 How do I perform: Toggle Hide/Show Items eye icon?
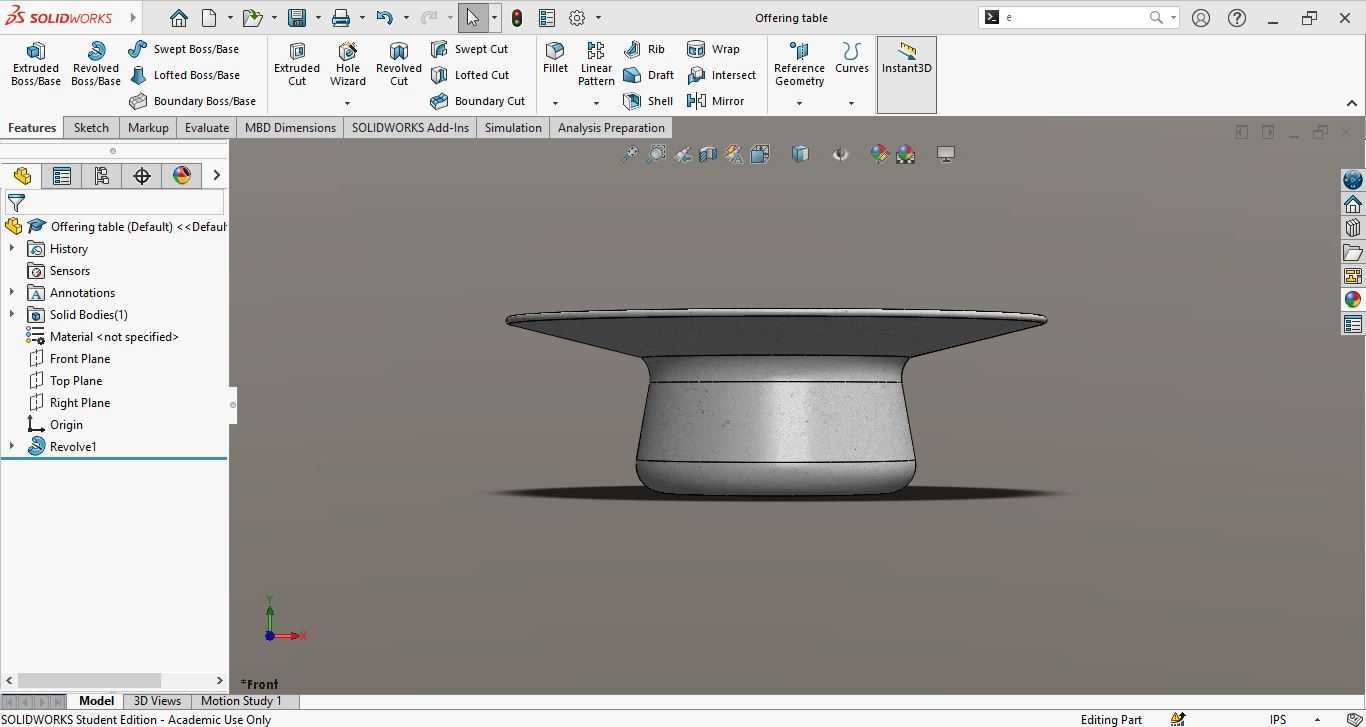click(x=840, y=154)
